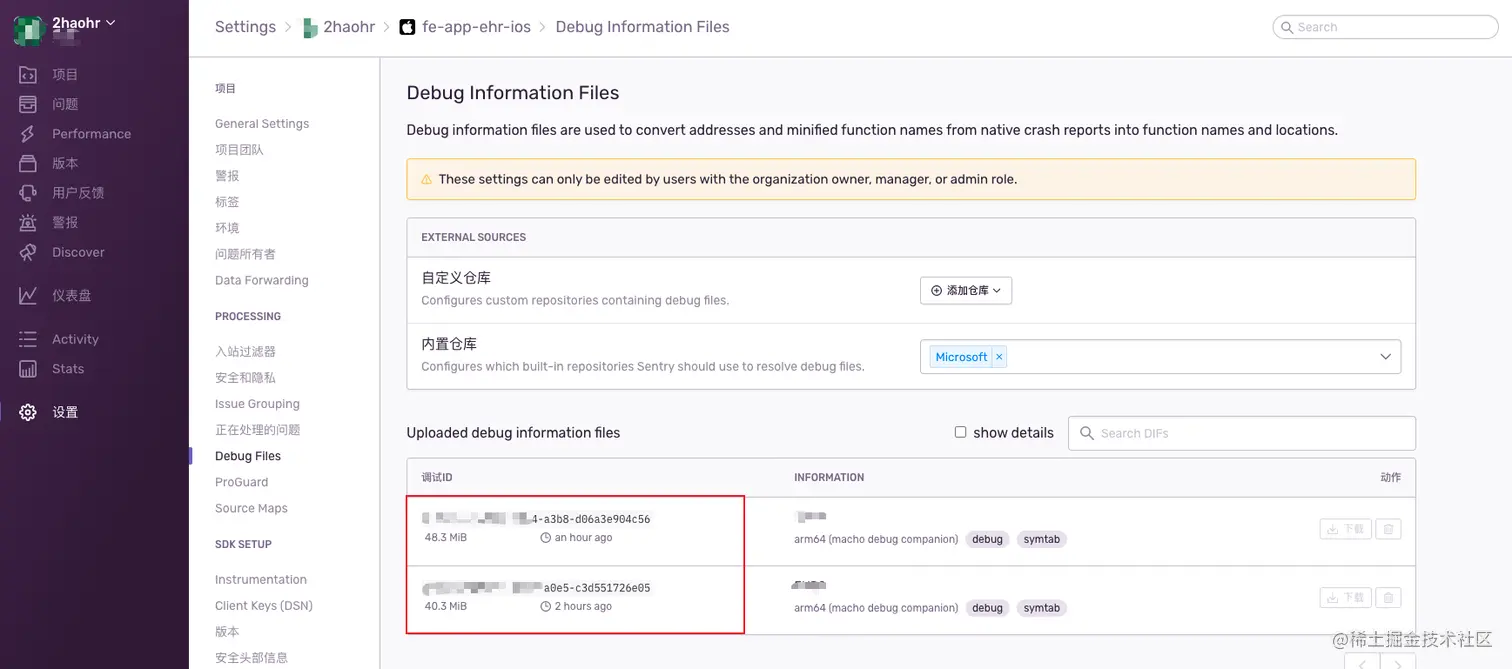Click the 仪表盘 dashboard chart icon
1512x669 pixels.
28,296
